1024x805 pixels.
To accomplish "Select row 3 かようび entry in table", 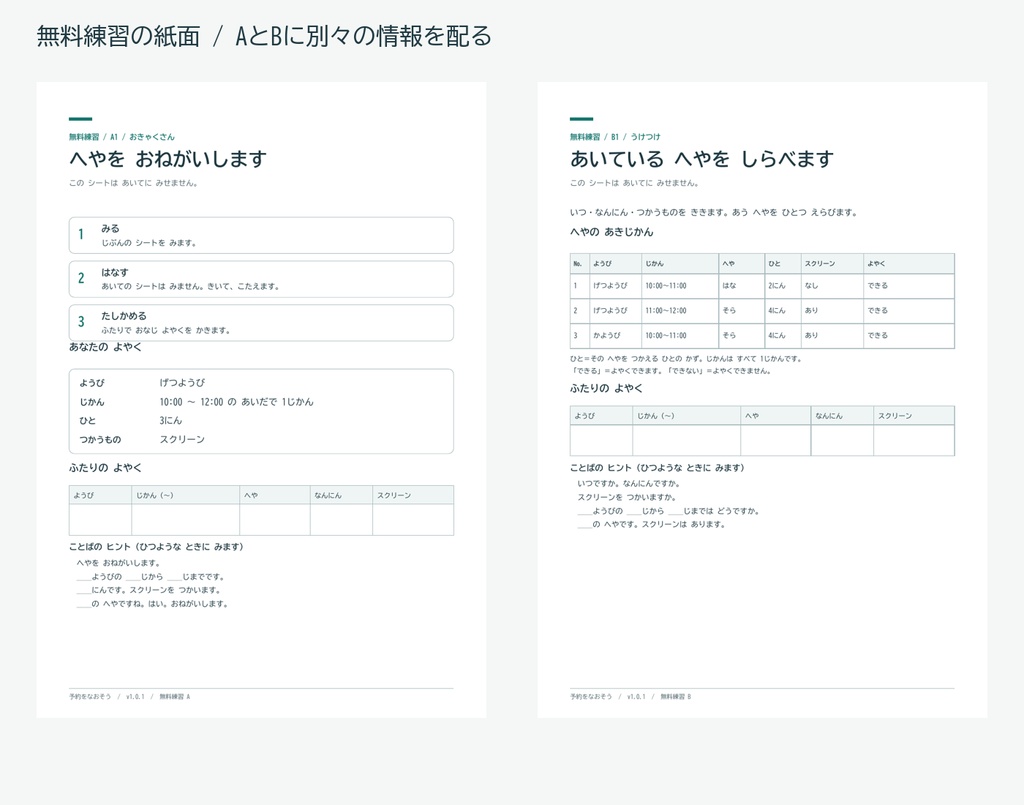I will click(x=762, y=336).
